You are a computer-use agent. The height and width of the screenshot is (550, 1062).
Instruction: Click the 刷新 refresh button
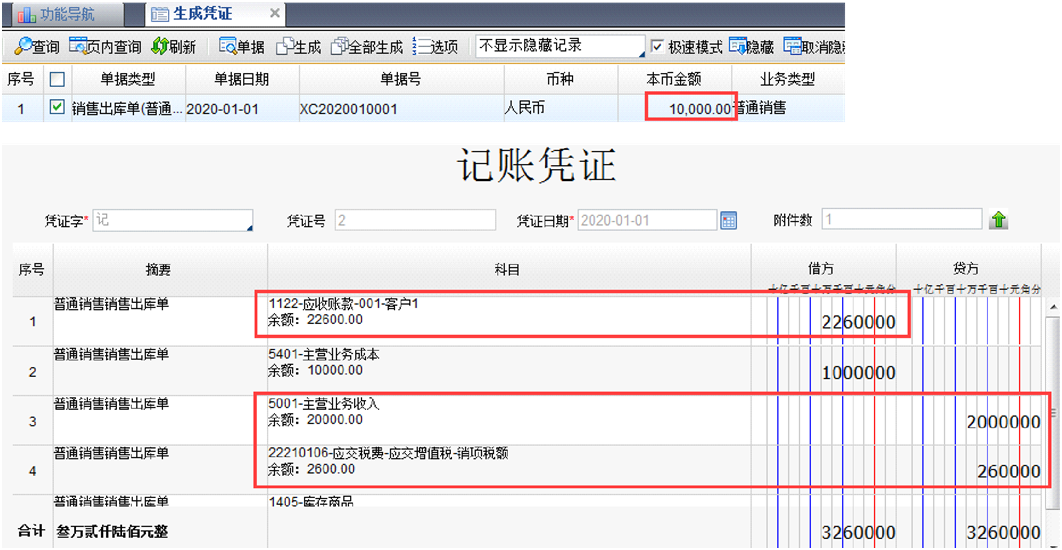point(173,47)
